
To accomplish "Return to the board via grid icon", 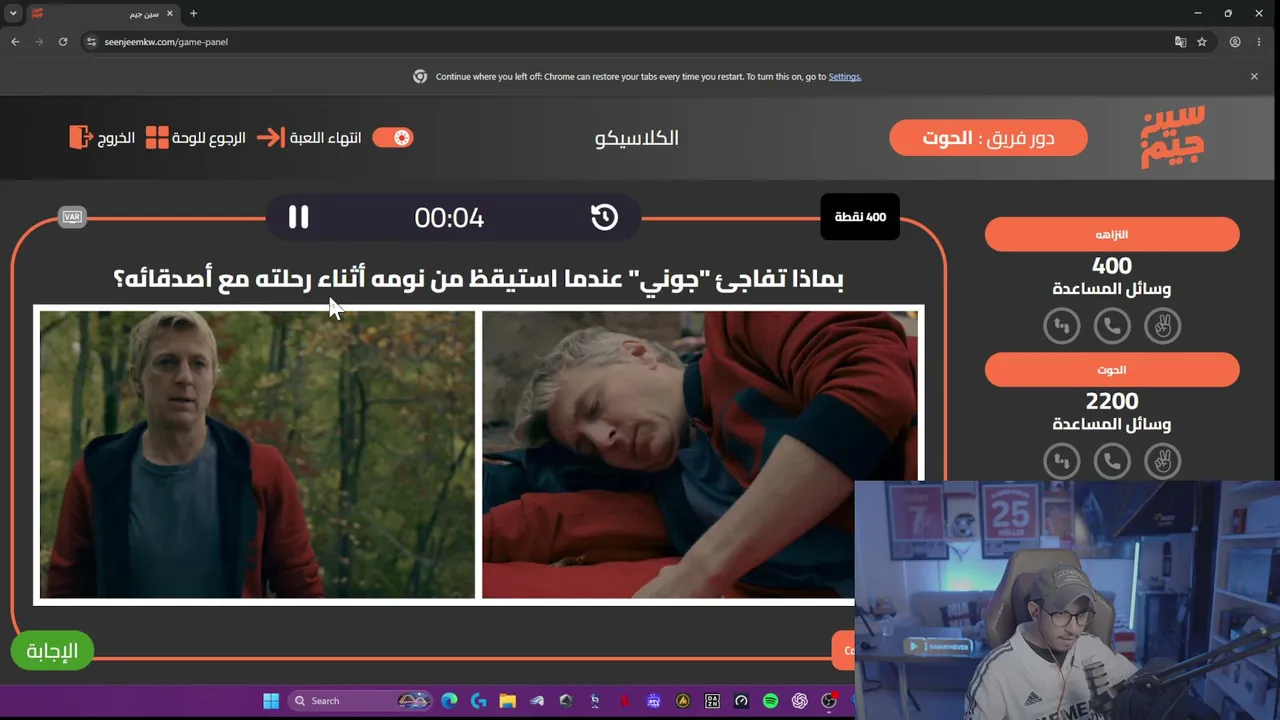I will [x=157, y=137].
